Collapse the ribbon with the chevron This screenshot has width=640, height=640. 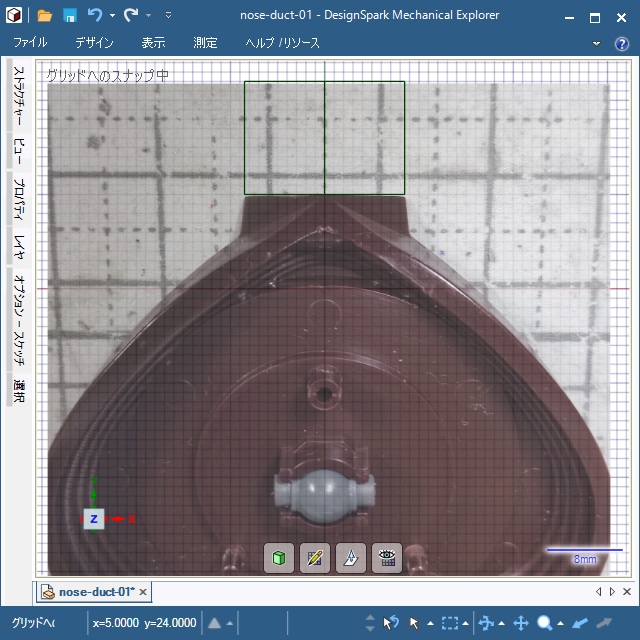point(597,44)
